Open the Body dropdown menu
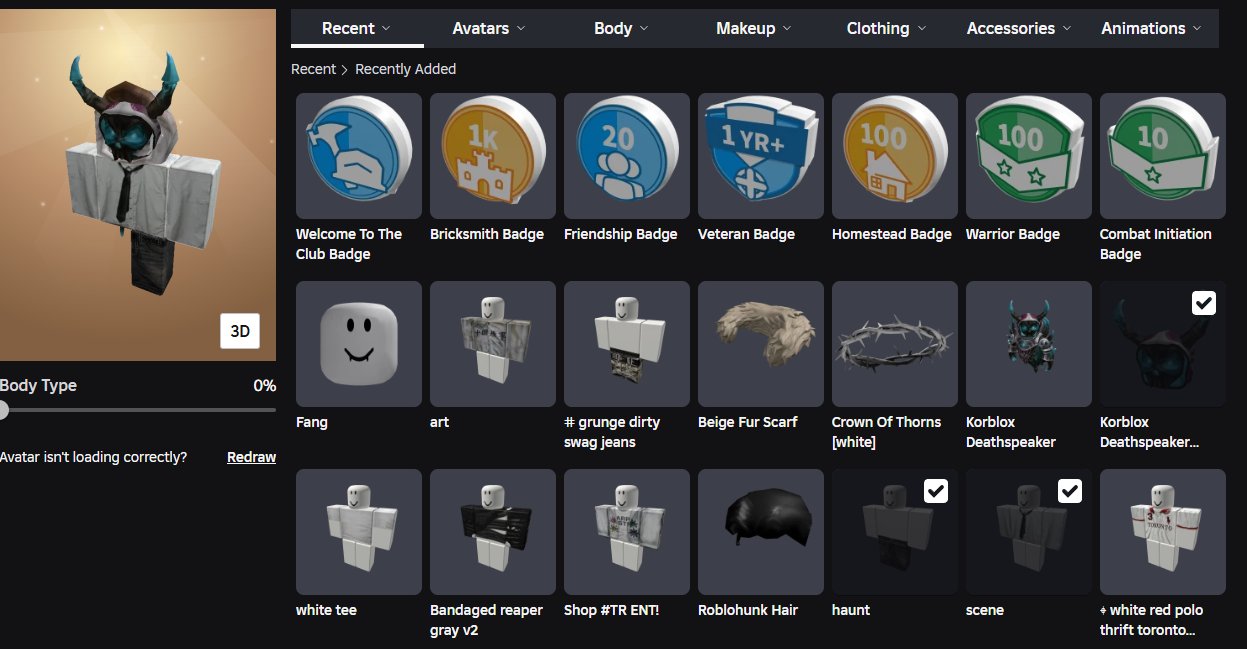Screen dimensions: 1247x649 pyautogui.click(x=621, y=28)
